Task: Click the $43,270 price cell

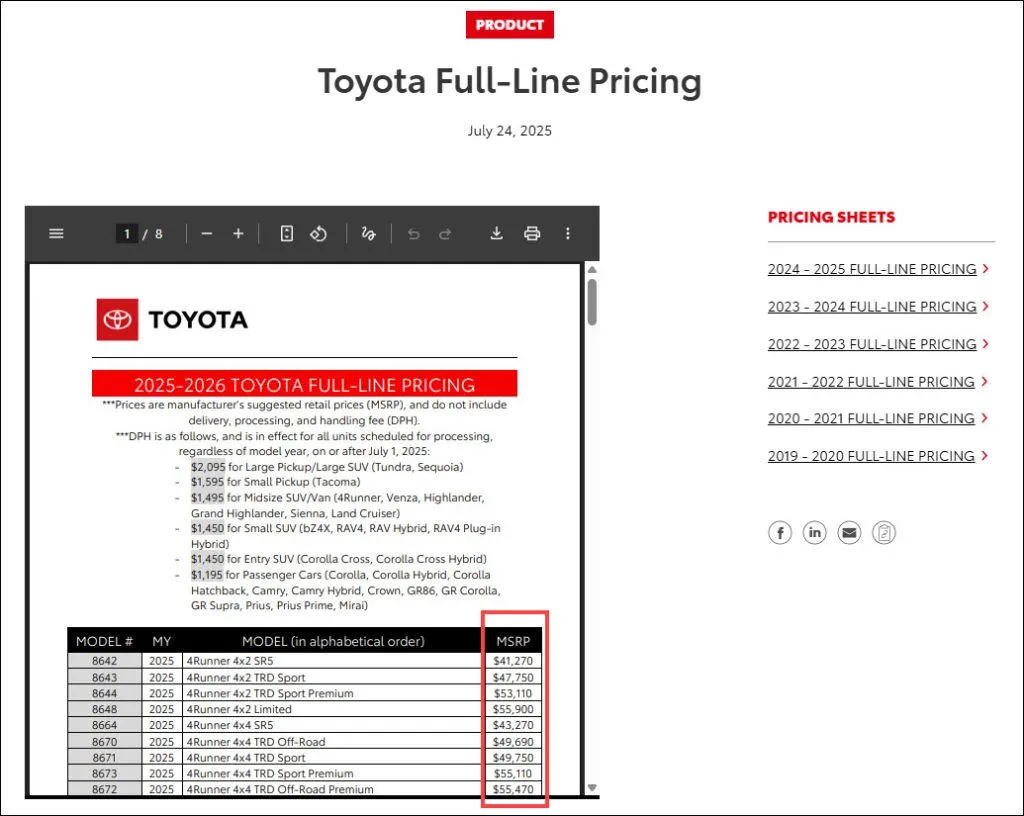Action: [x=513, y=725]
